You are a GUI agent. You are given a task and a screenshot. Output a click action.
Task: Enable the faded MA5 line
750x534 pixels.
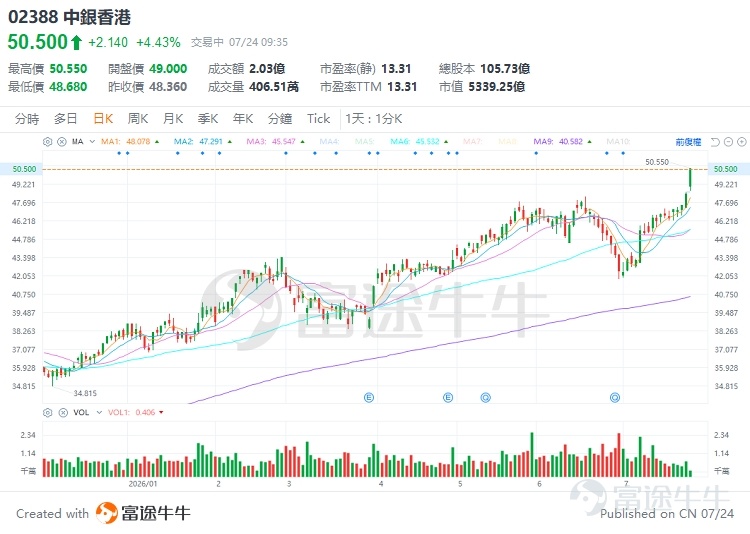[x=365, y=142]
